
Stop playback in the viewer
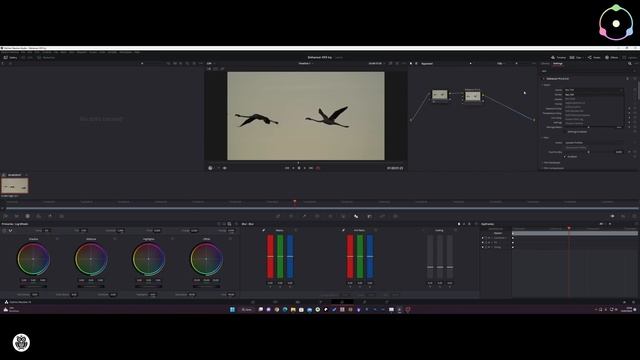pyautogui.click(x=299, y=168)
